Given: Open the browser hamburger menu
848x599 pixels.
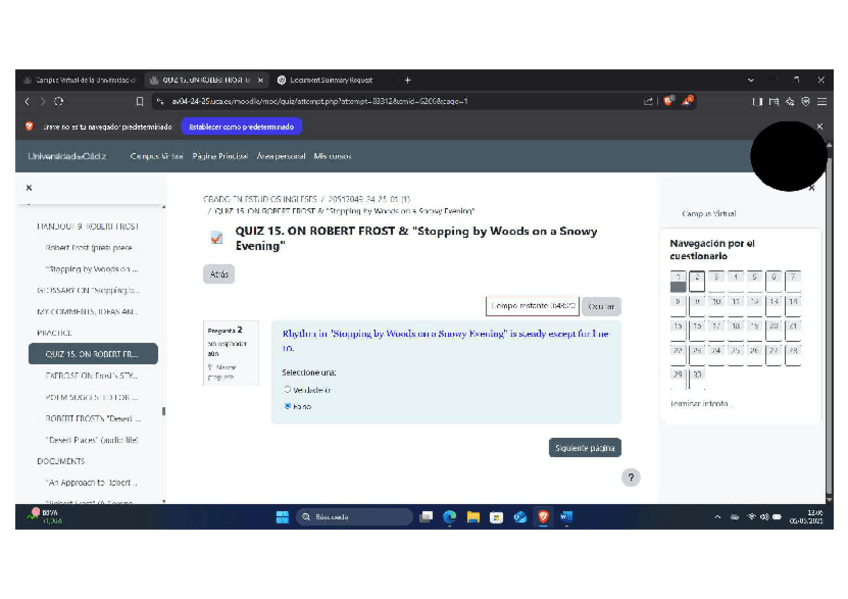Looking at the screenshot, I should [822, 101].
